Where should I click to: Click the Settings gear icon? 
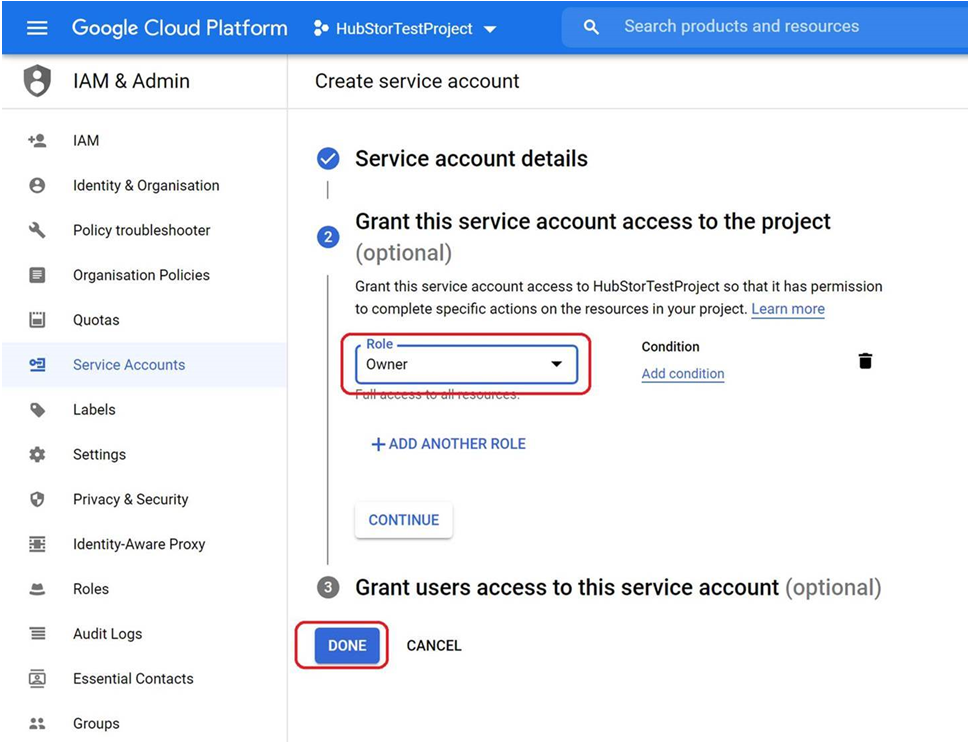[x=37, y=454]
